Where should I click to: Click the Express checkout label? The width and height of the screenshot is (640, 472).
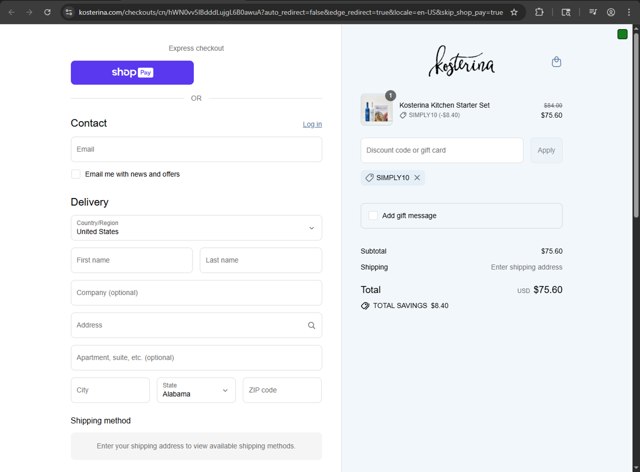click(x=196, y=48)
